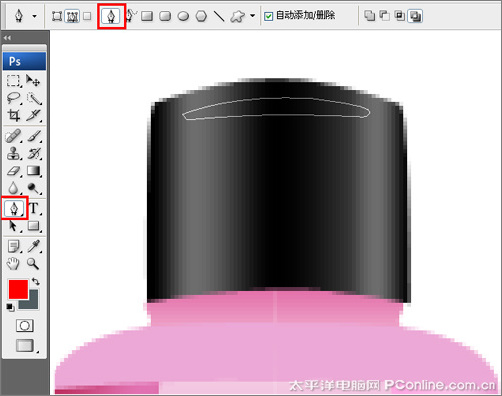Select the Pen tool in the toolbox

[x=14, y=208]
